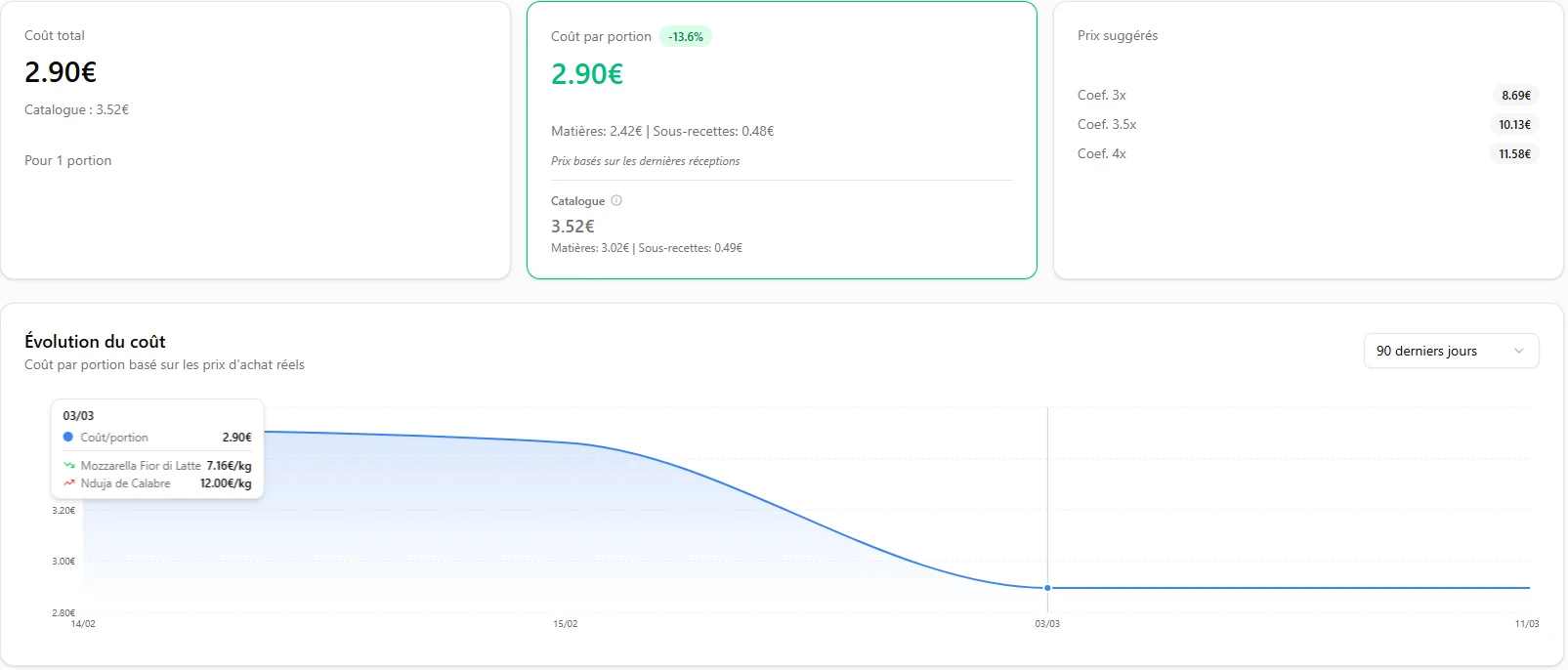Click the blue Coût/portion legend dot
Viewport: 1568px width, 670px height.
[68, 438]
